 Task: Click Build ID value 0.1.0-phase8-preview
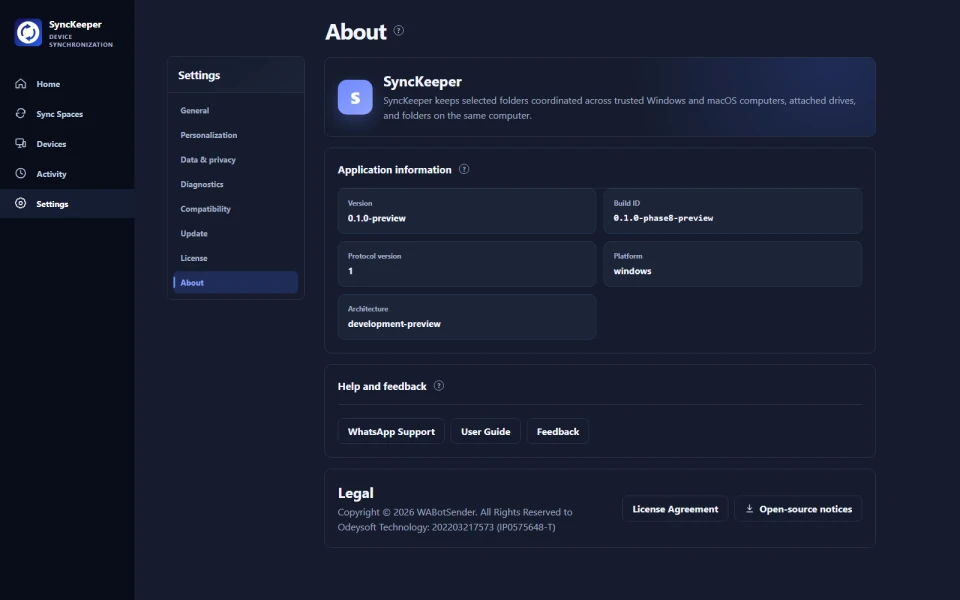click(x=663, y=218)
